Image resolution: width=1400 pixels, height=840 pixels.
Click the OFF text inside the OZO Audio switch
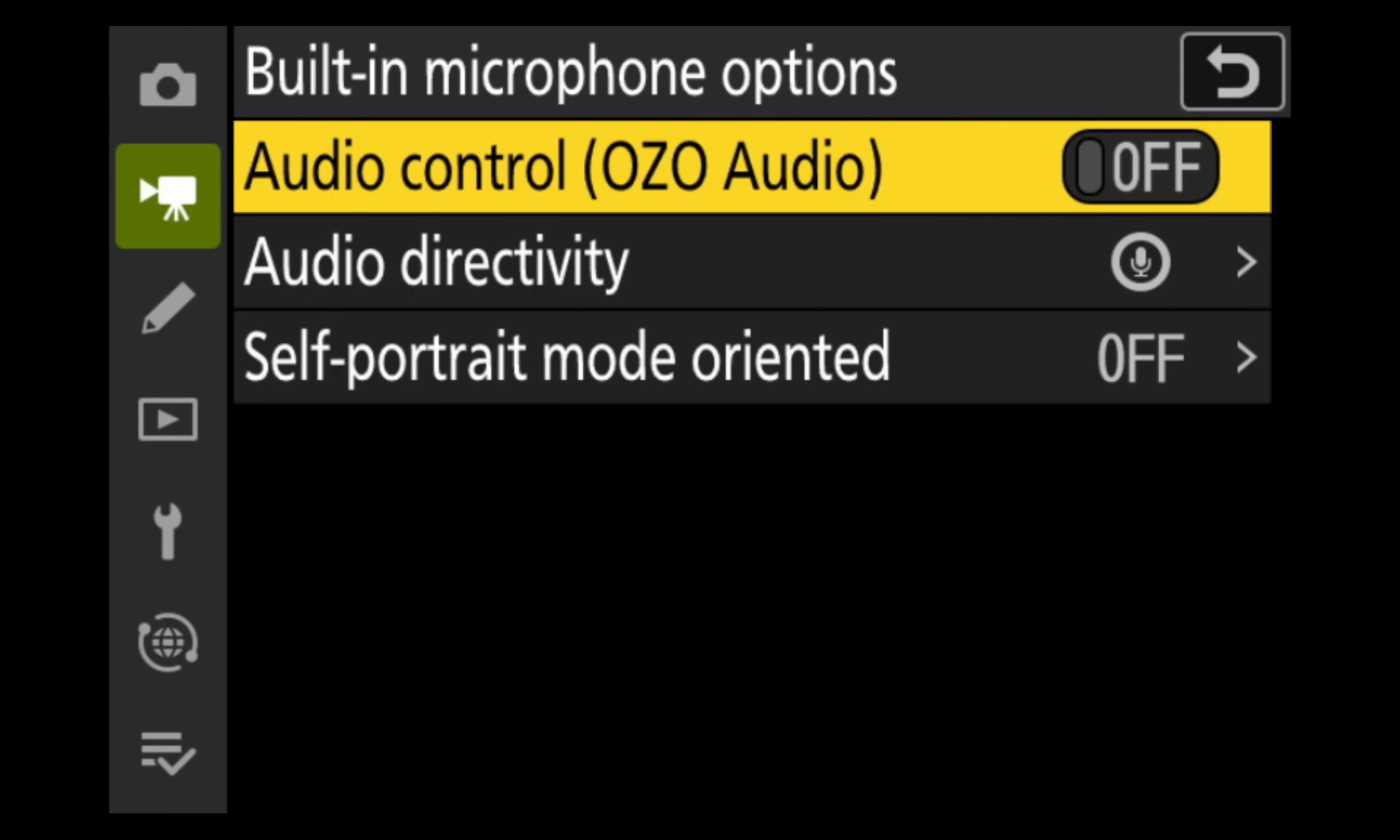pyautogui.click(x=1156, y=167)
